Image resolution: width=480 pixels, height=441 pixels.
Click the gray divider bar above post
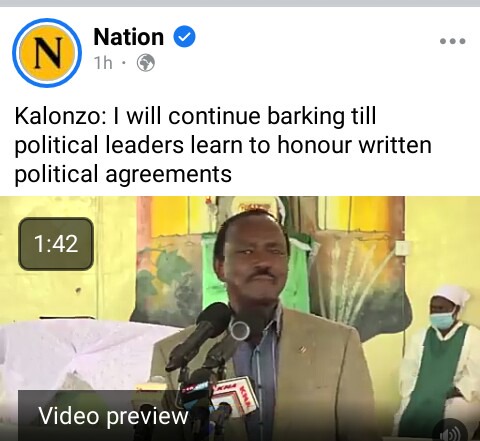pyautogui.click(x=240, y=3)
